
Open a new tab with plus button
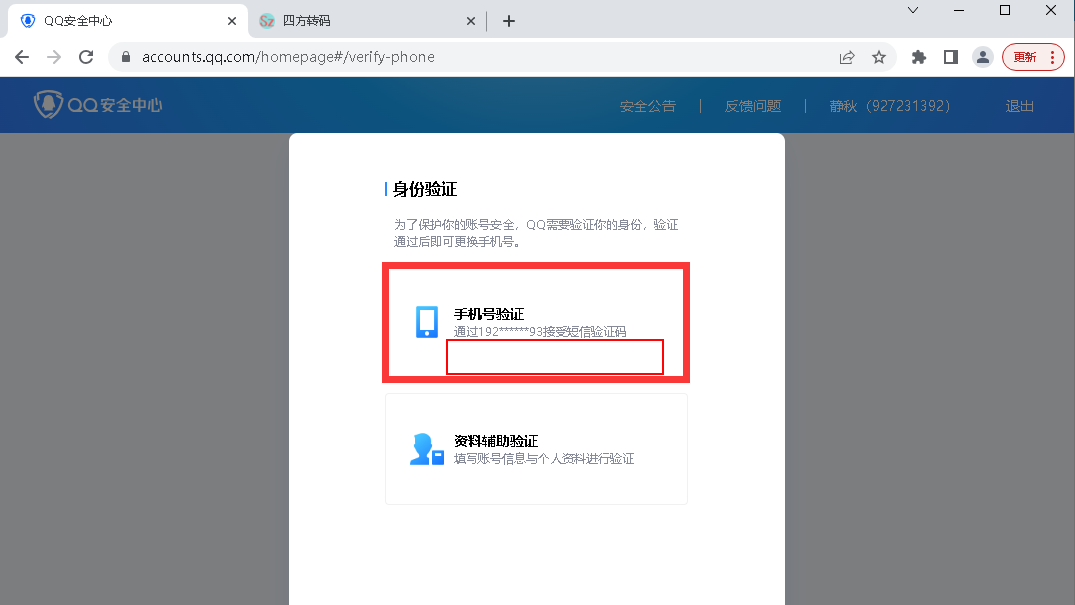(509, 21)
